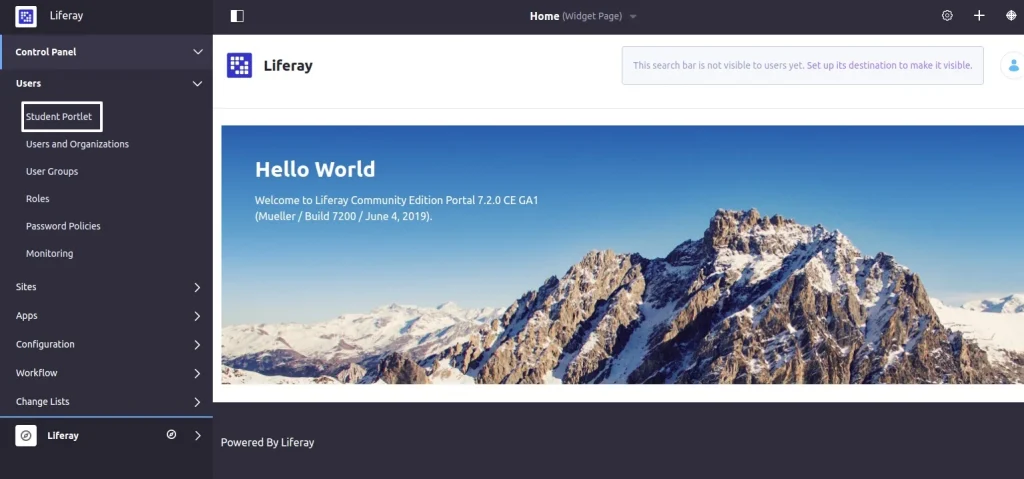
Task: Toggle the product menu sidebar icon
Action: [237, 16]
